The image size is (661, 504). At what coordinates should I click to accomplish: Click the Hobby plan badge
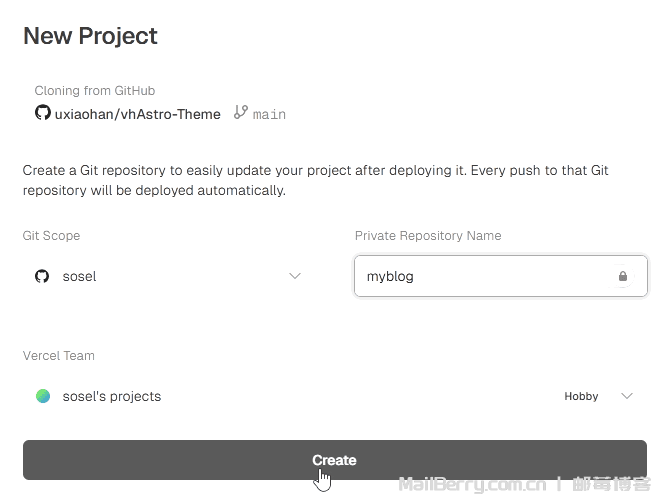[x=581, y=396]
